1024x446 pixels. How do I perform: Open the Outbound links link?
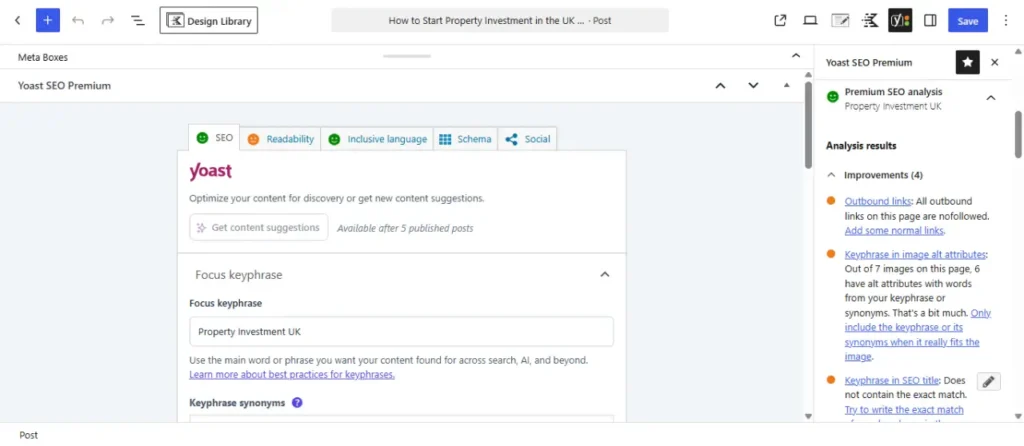tap(878, 201)
